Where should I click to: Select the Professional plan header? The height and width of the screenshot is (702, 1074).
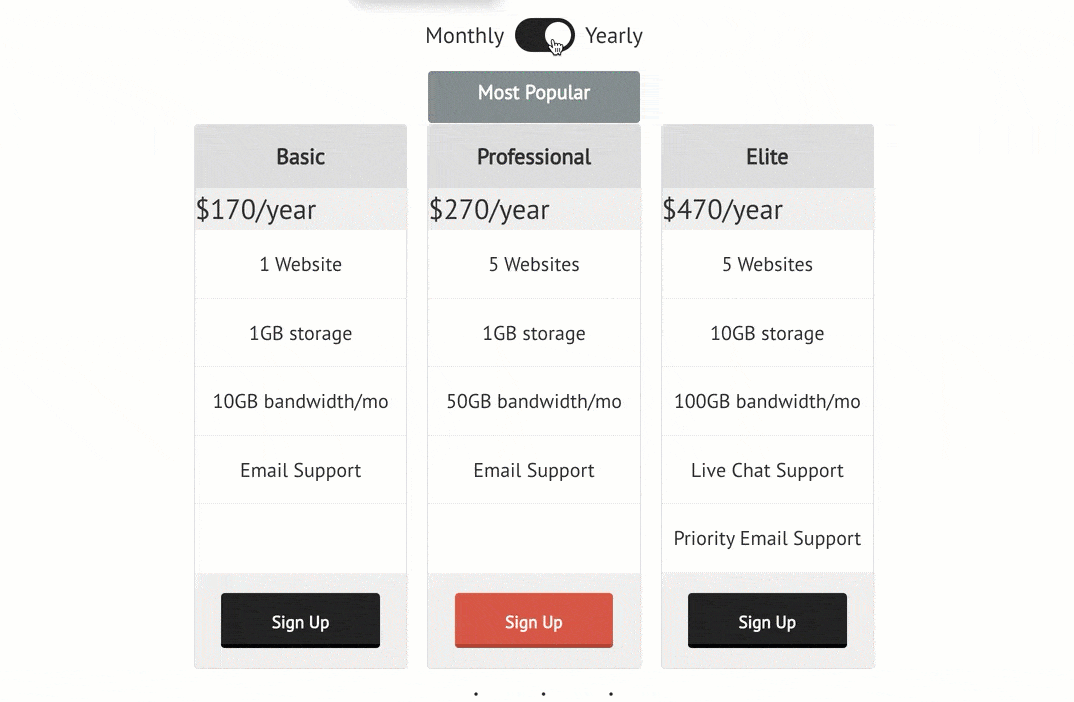534,157
